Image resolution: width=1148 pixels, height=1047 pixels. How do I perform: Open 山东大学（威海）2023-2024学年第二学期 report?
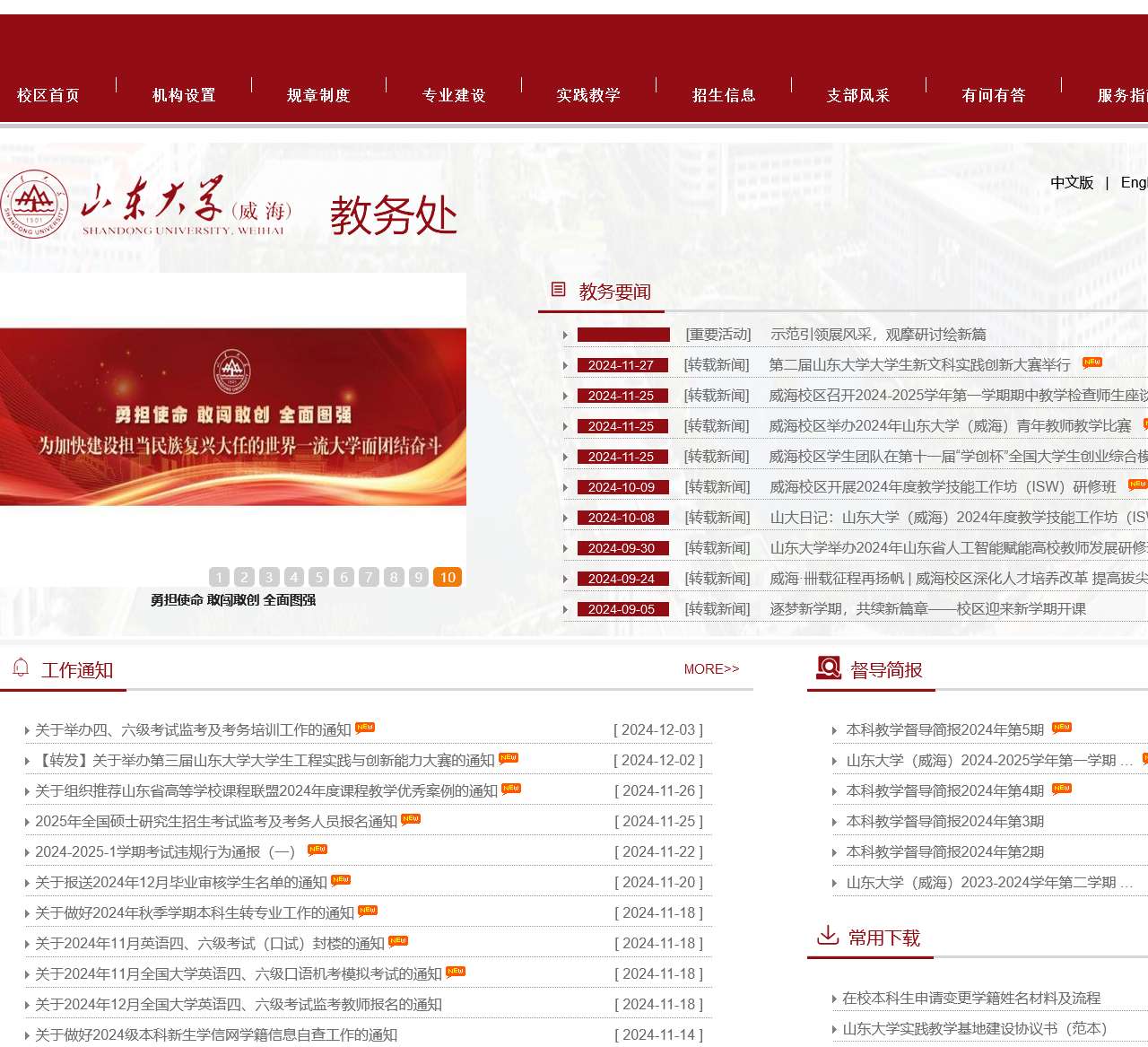[990, 882]
